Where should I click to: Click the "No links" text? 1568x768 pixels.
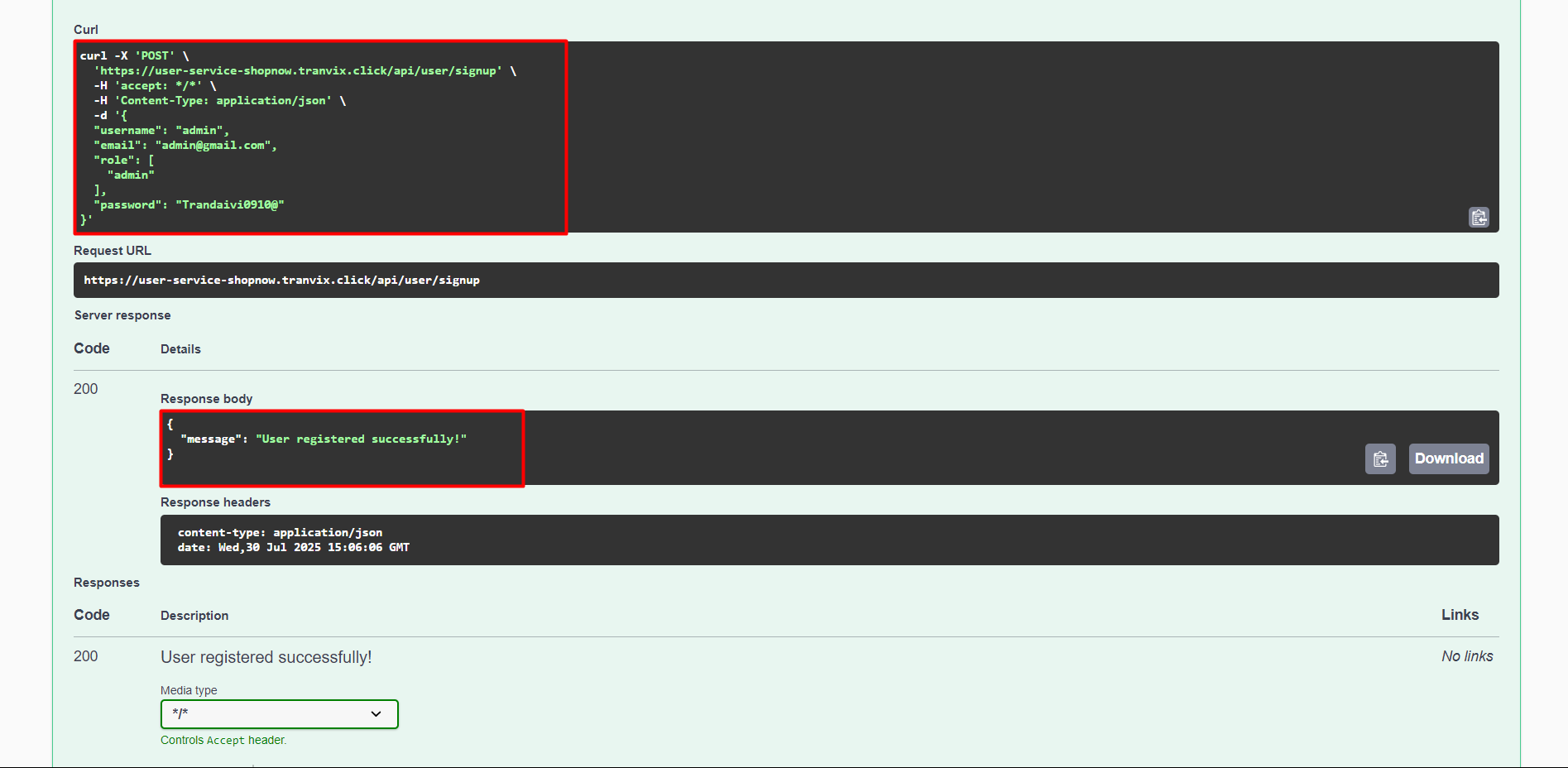pyautogui.click(x=1466, y=656)
